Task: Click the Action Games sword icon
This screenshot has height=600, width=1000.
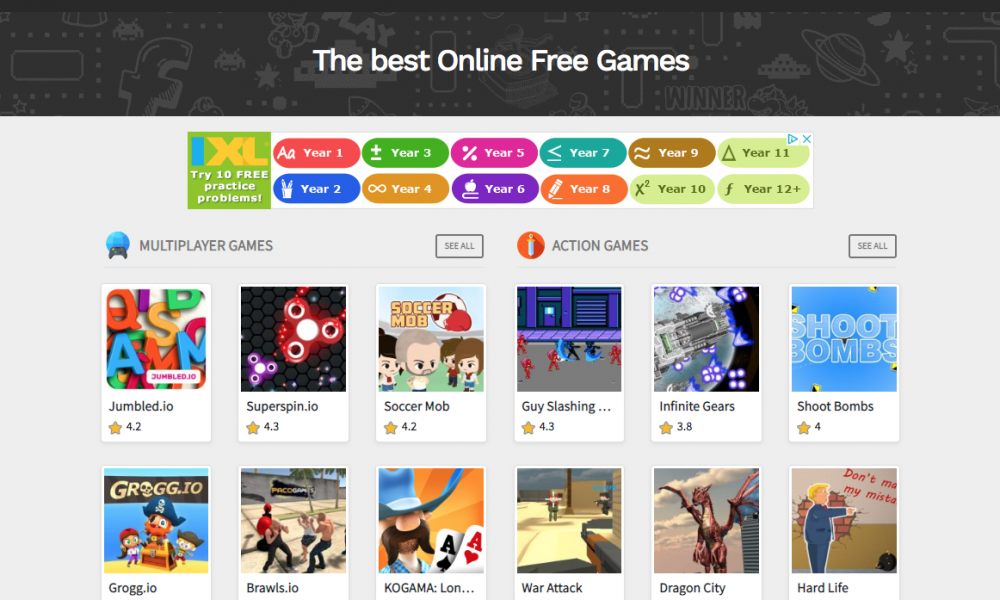Action: click(x=531, y=245)
